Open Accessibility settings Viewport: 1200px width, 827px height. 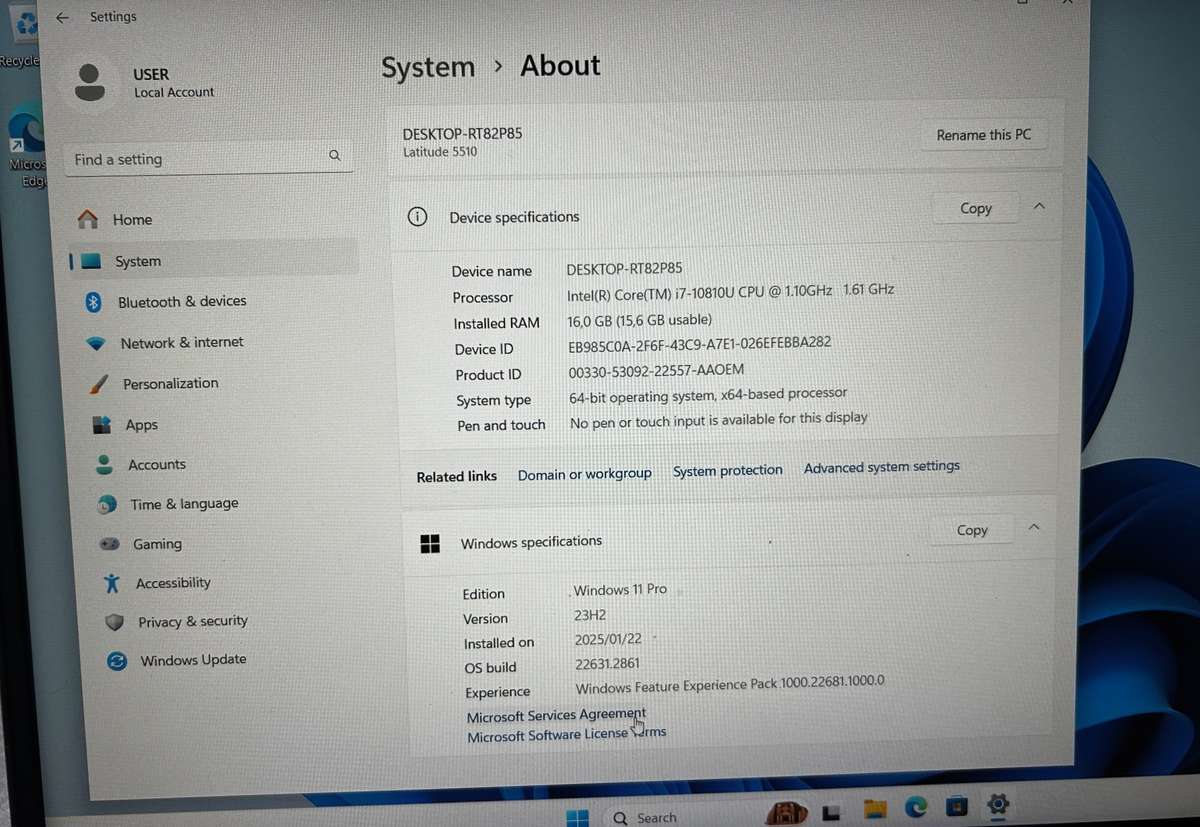pyautogui.click(x=173, y=582)
